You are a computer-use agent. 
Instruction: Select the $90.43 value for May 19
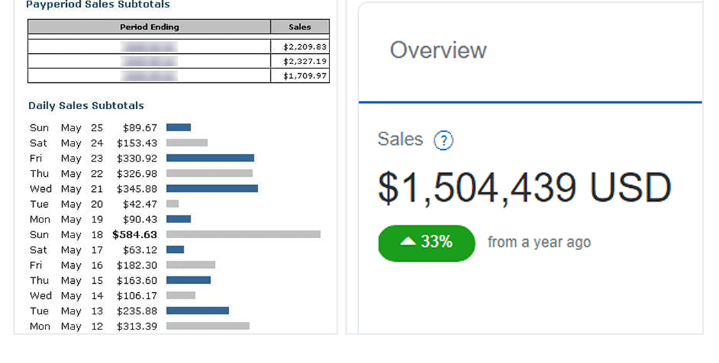pos(140,220)
